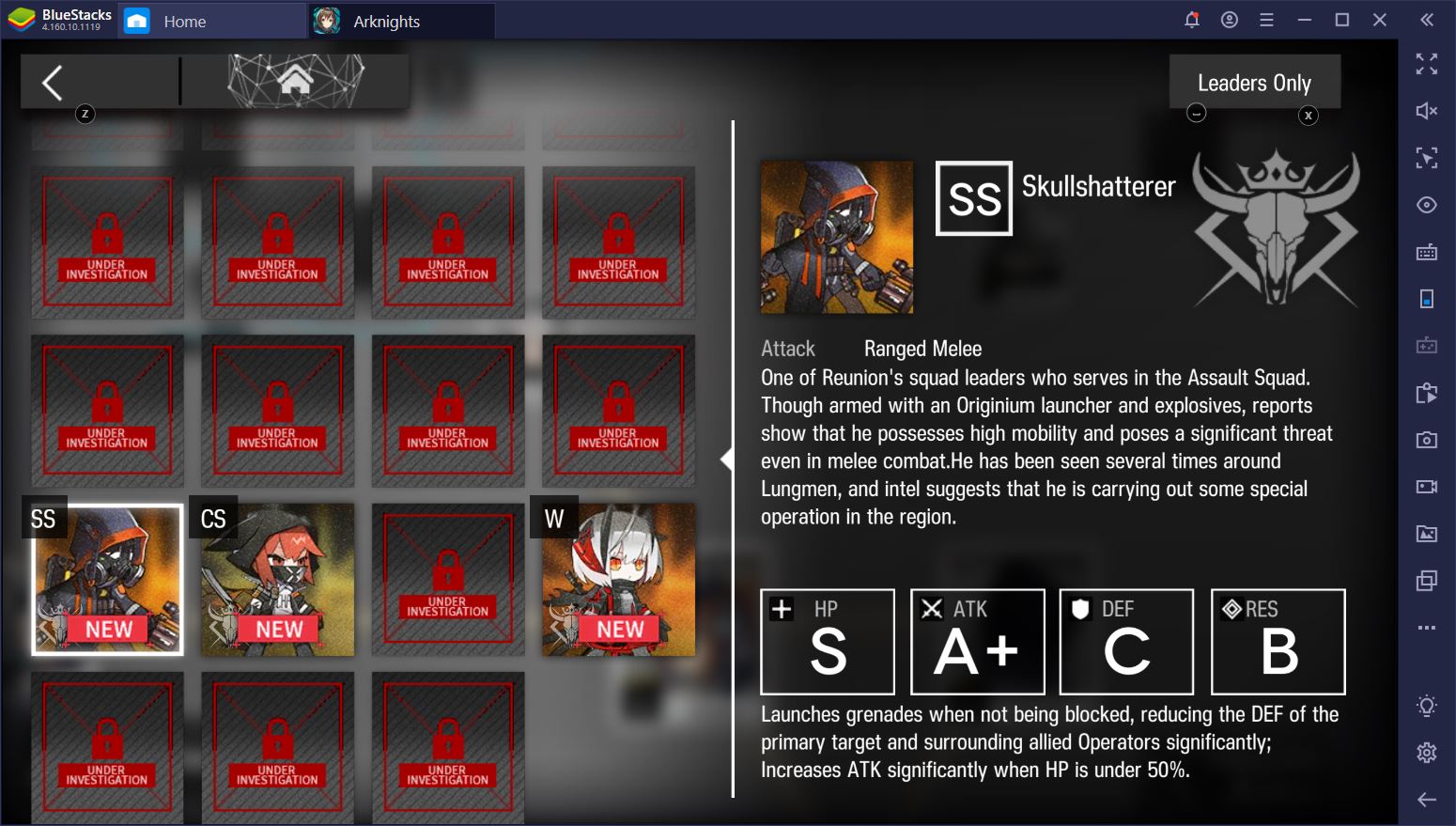
Task: Click the locked card between CS and W
Action: pos(448,579)
